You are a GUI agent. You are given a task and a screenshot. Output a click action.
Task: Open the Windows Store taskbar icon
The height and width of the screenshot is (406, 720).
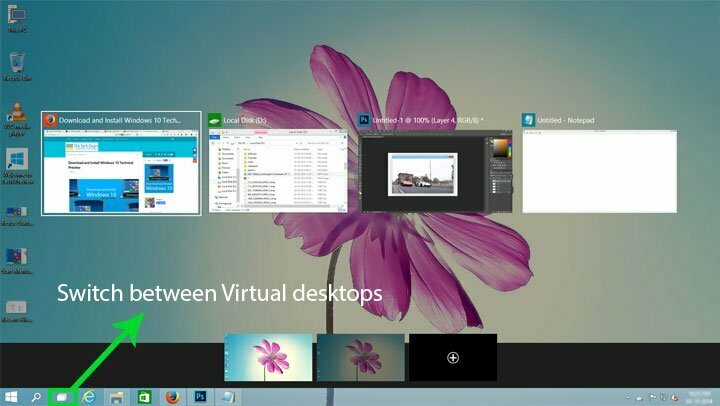(144, 397)
